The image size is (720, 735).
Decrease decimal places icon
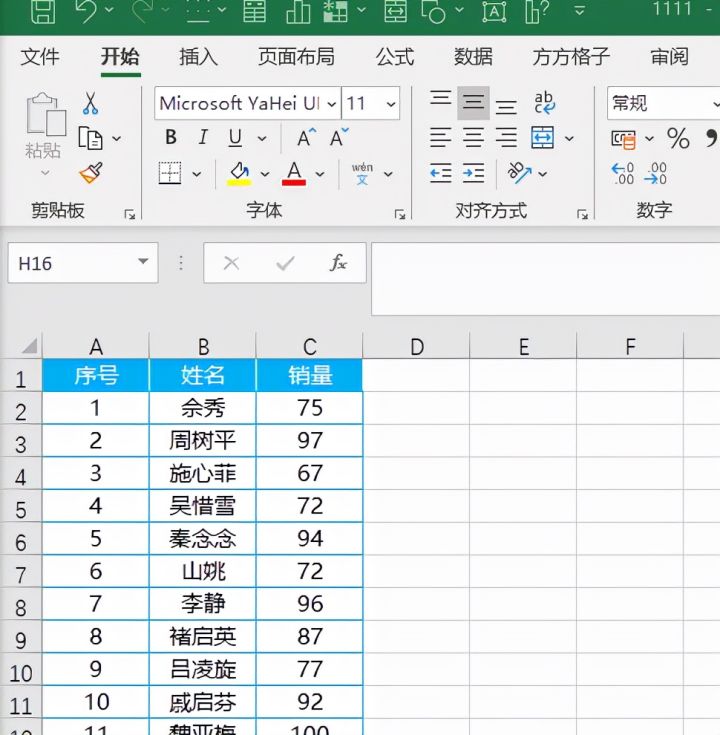[655, 173]
